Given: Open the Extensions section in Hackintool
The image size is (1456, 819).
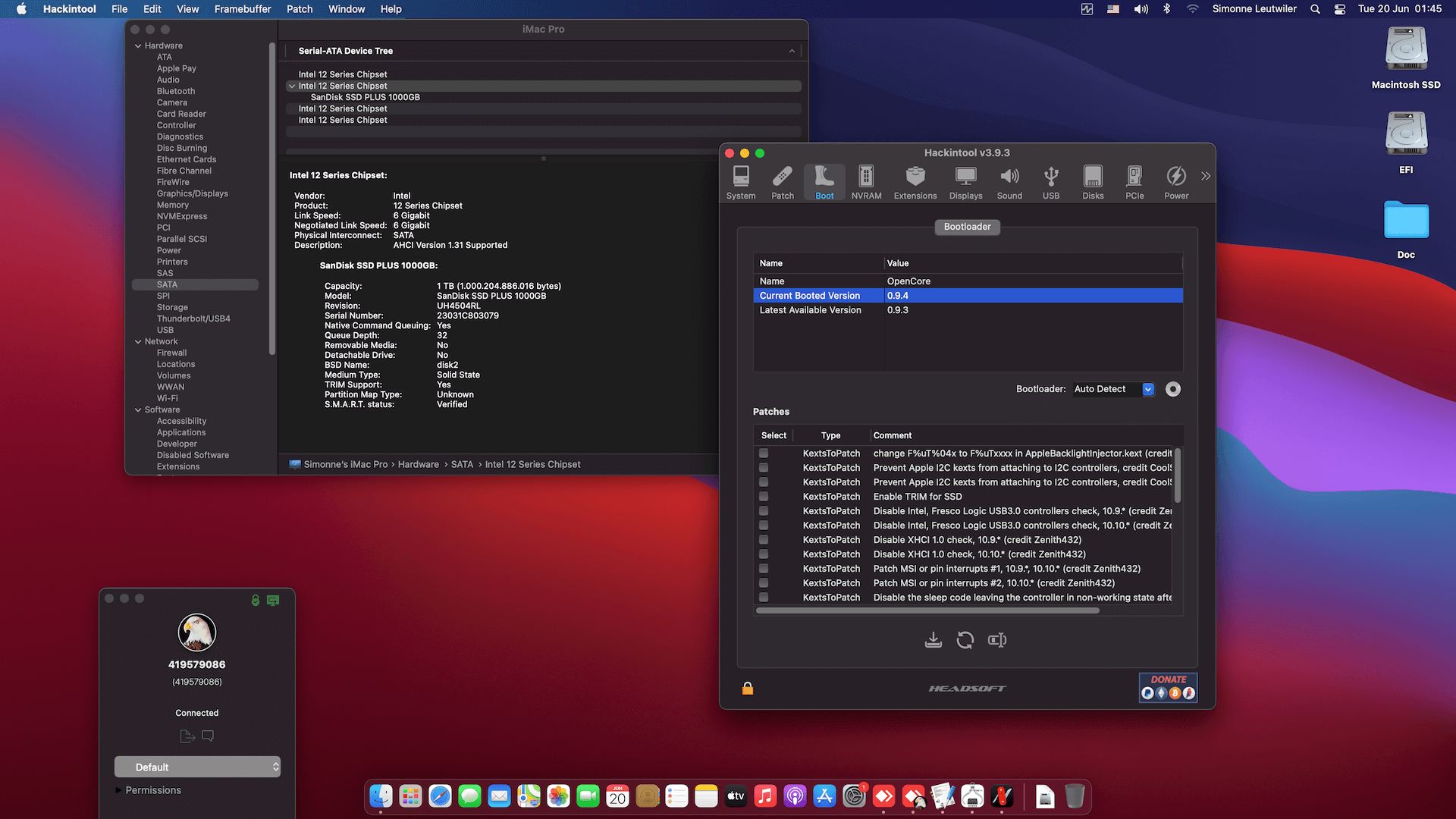Looking at the screenshot, I should click(x=915, y=183).
